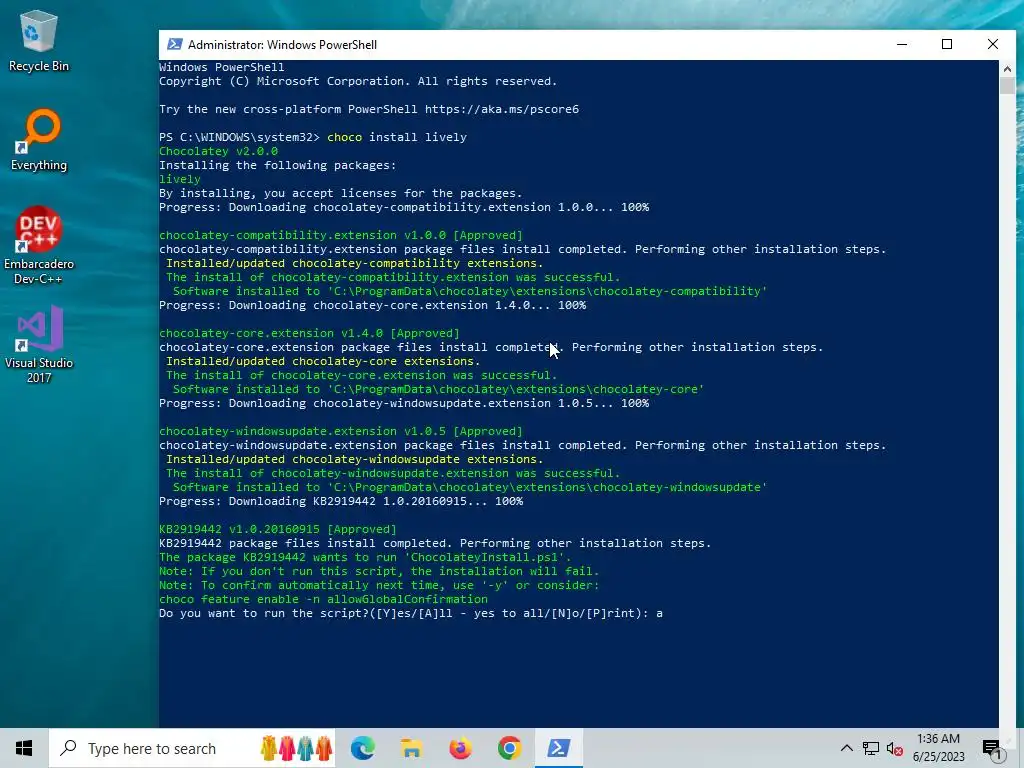Image resolution: width=1024 pixels, height=768 pixels.
Task: Show hidden system tray icons
Action: 846,748
